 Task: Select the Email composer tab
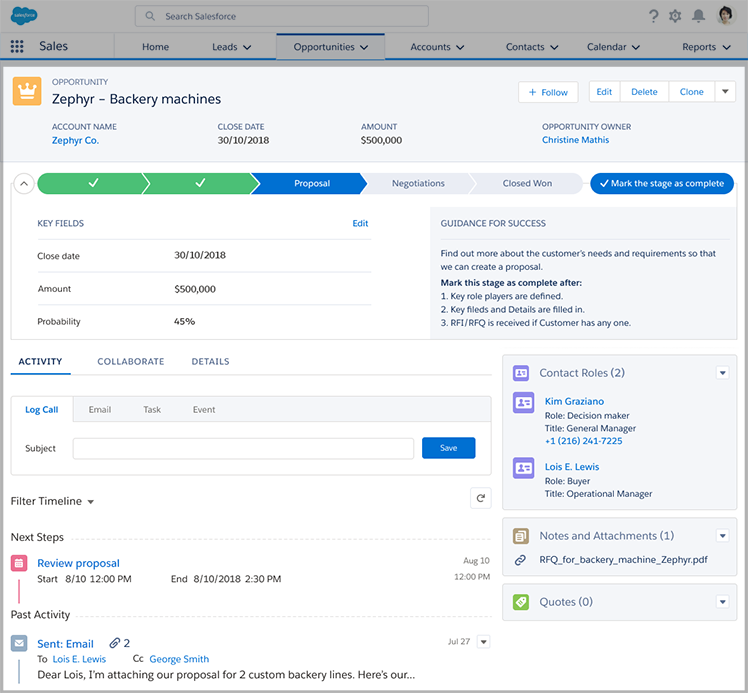pyautogui.click(x=100, y=410)
